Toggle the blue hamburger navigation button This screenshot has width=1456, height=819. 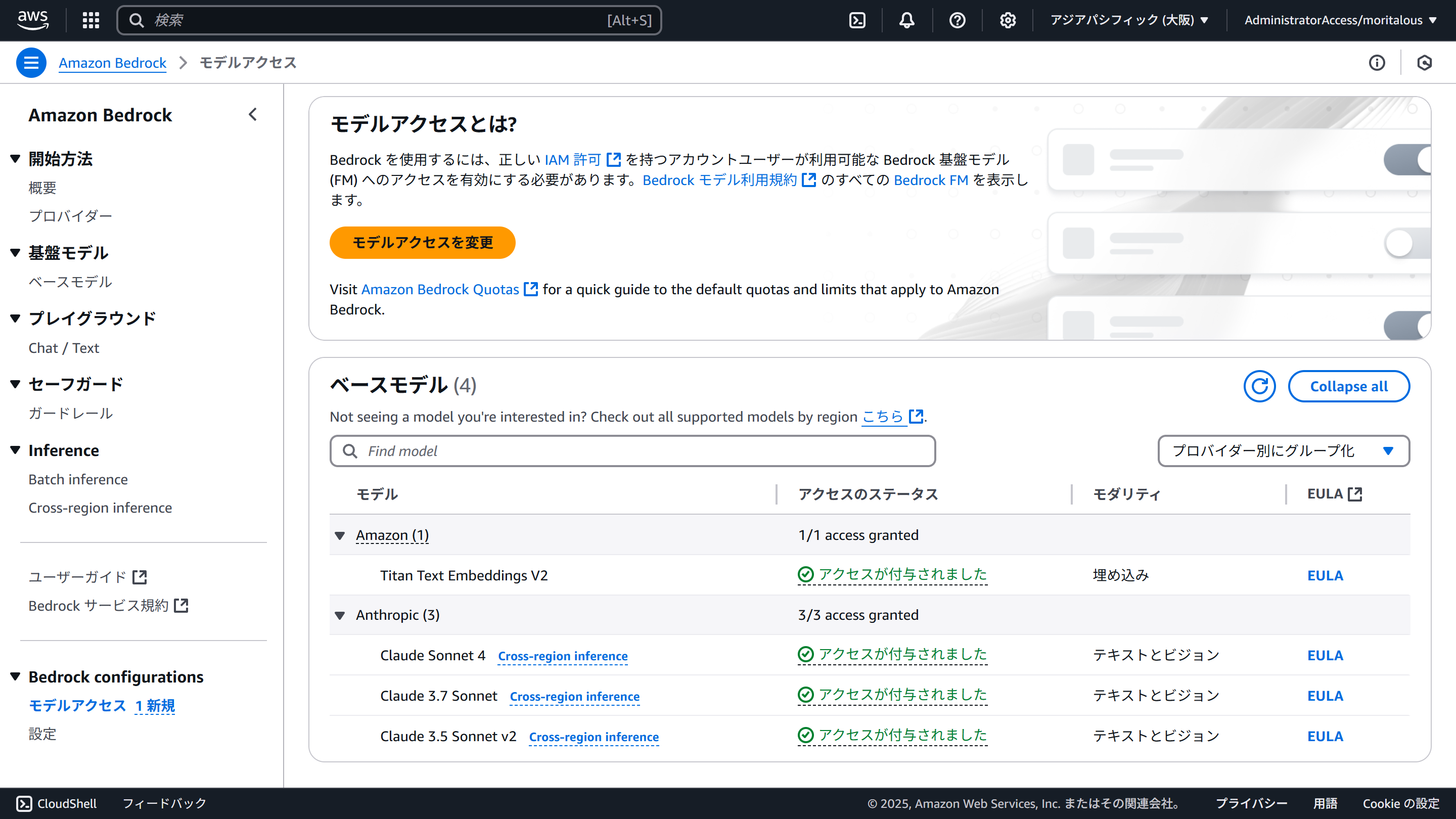pos(31,63)
